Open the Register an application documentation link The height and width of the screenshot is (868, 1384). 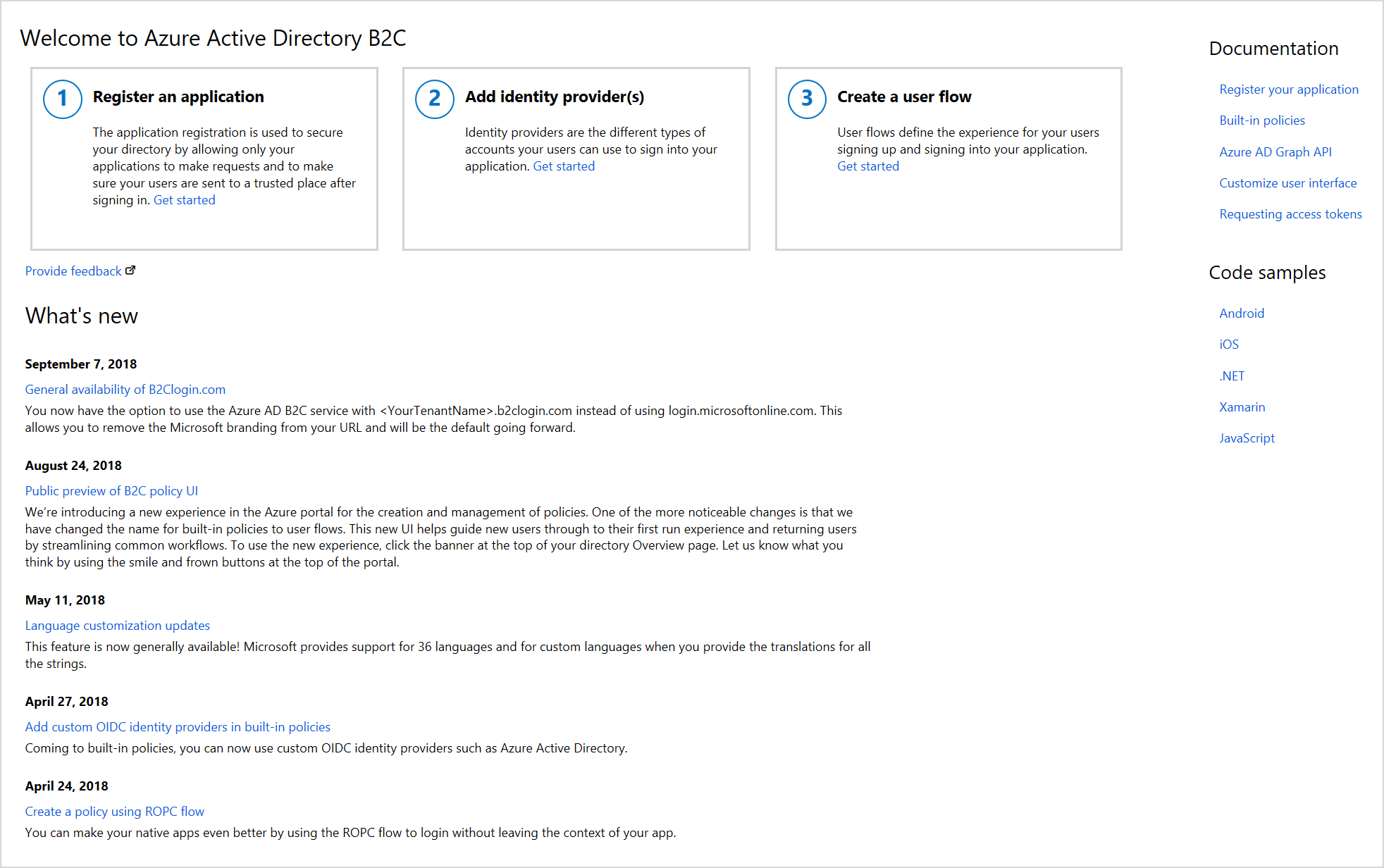pos(1289,89)
